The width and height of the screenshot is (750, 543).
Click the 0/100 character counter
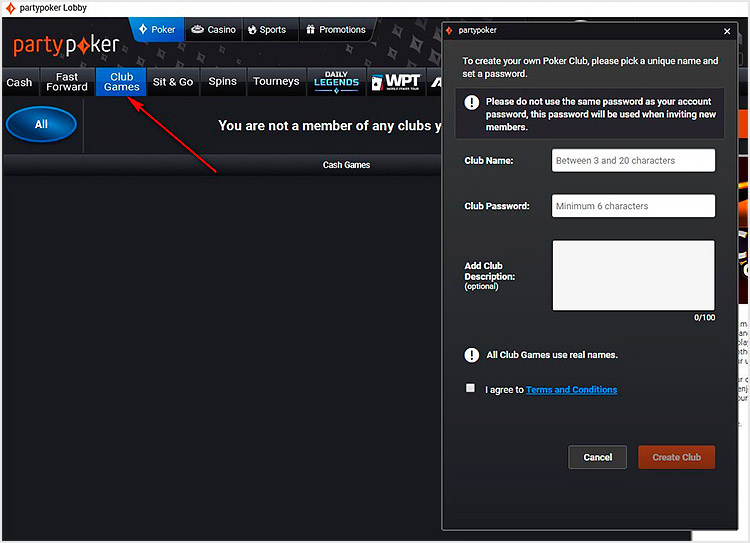pos(705,318)
